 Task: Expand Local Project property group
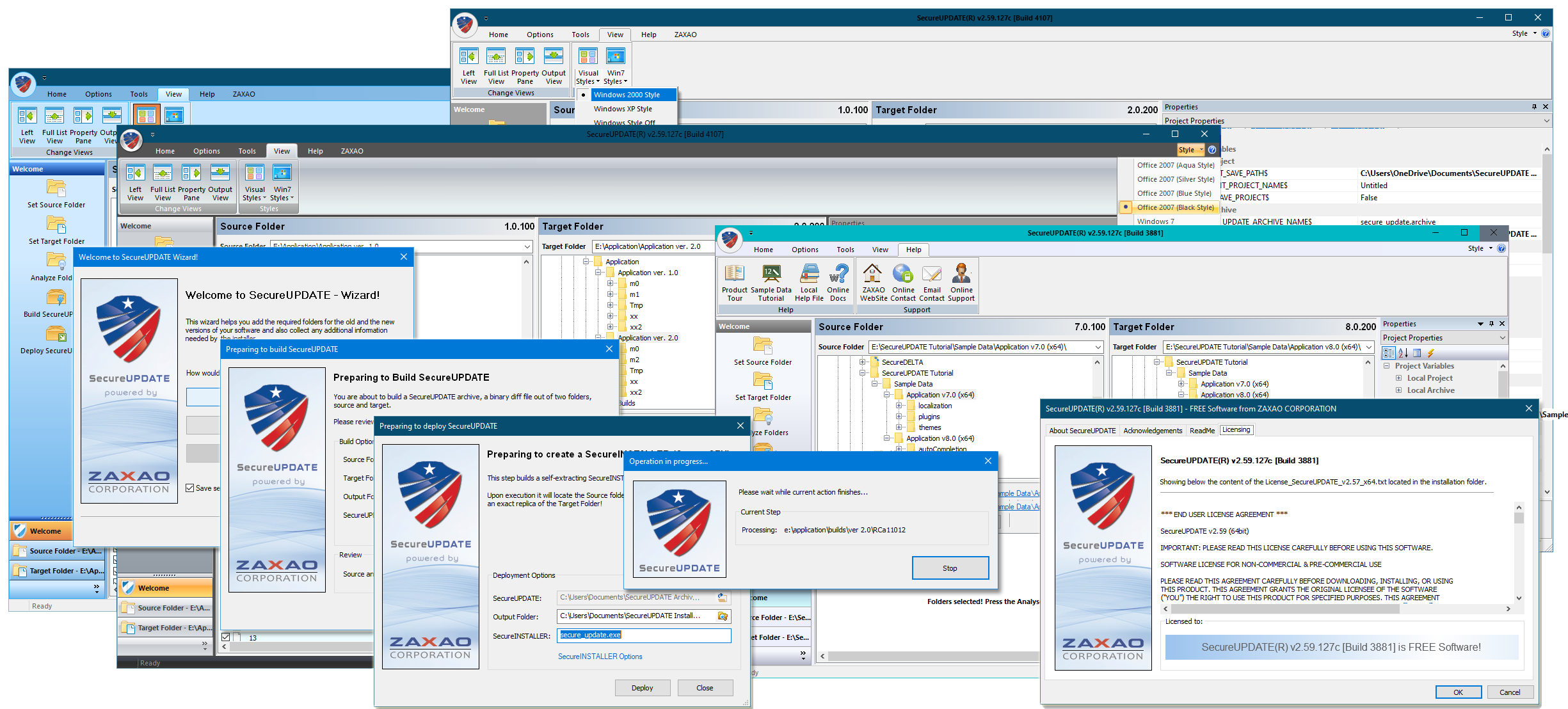click(x=1398, y=378)
